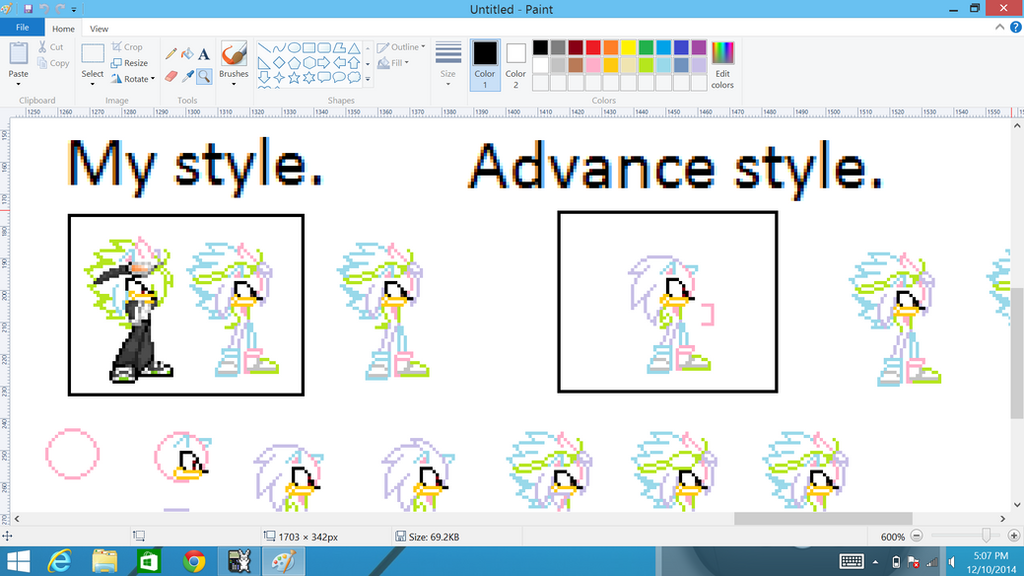
Task: Pick the Line shape
Action: coord(264,48)
